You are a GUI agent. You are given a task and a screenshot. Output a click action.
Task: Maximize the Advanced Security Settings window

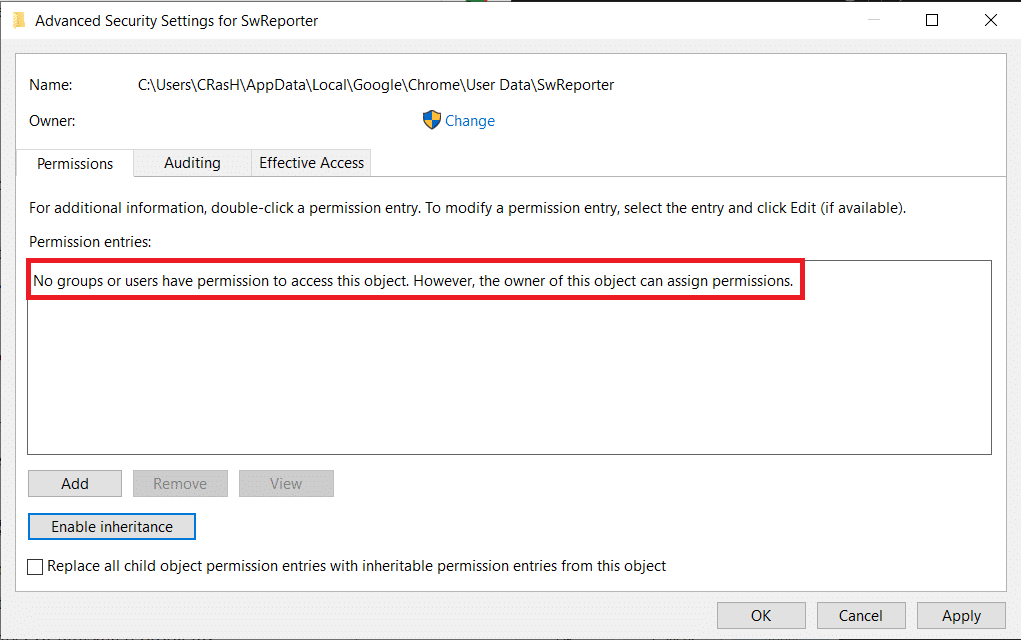pos(932,20)
